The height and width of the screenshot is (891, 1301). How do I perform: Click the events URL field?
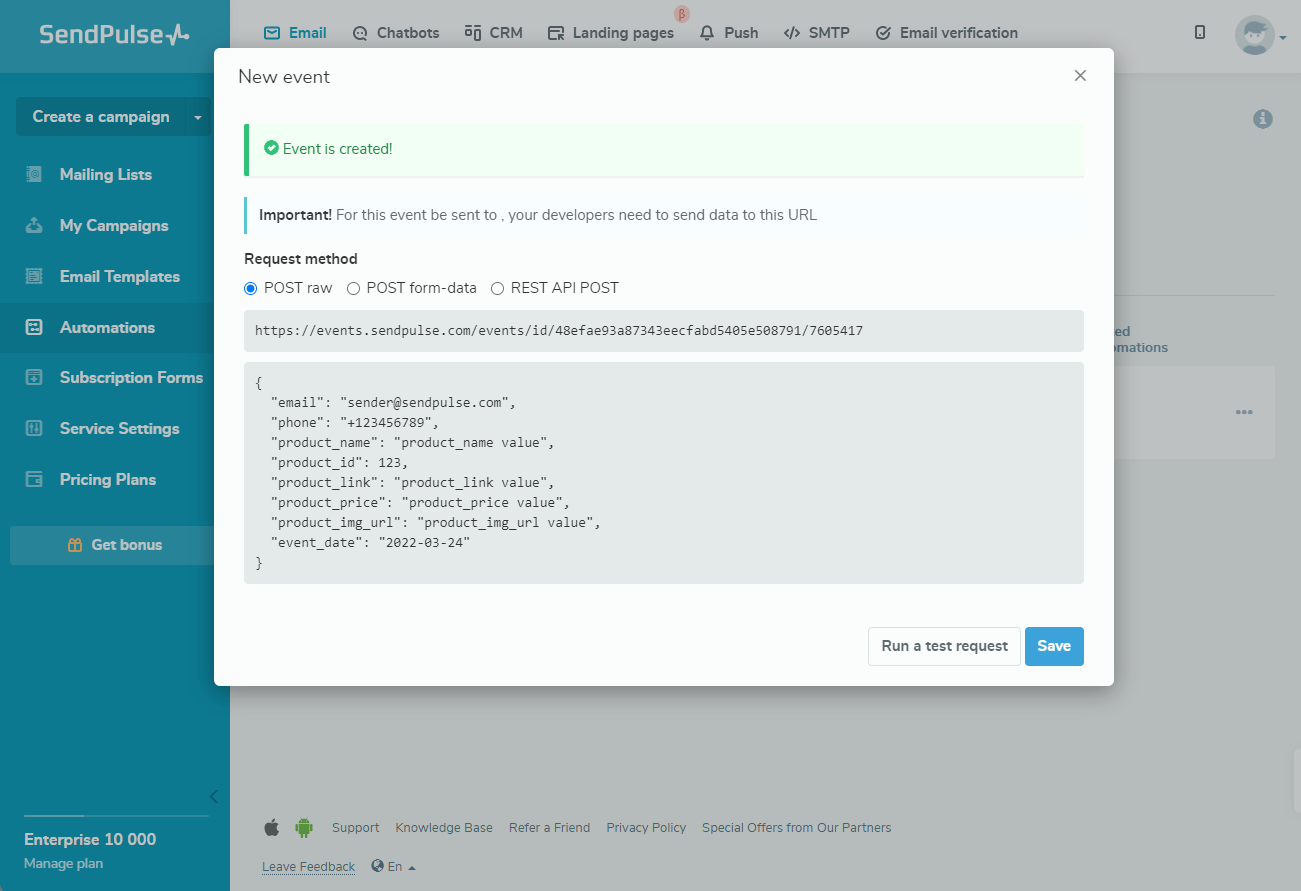[664, 331]
